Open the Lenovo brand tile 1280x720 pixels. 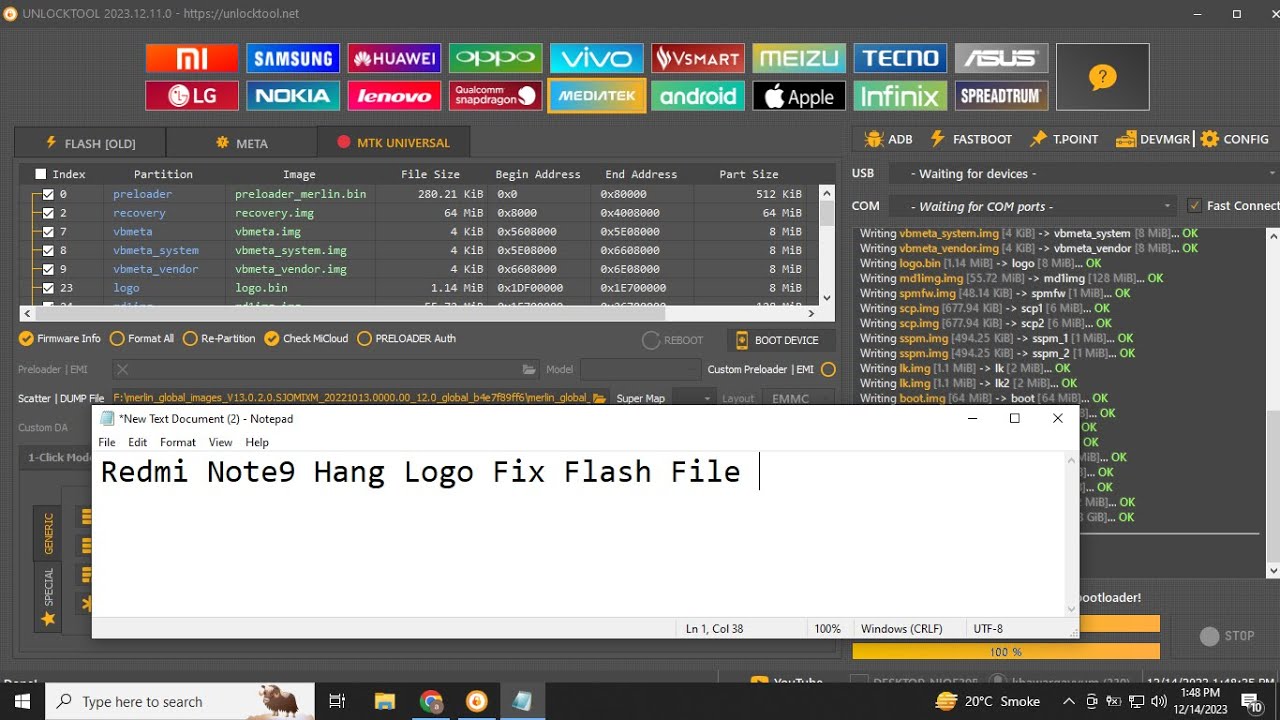tap(394, 96)
